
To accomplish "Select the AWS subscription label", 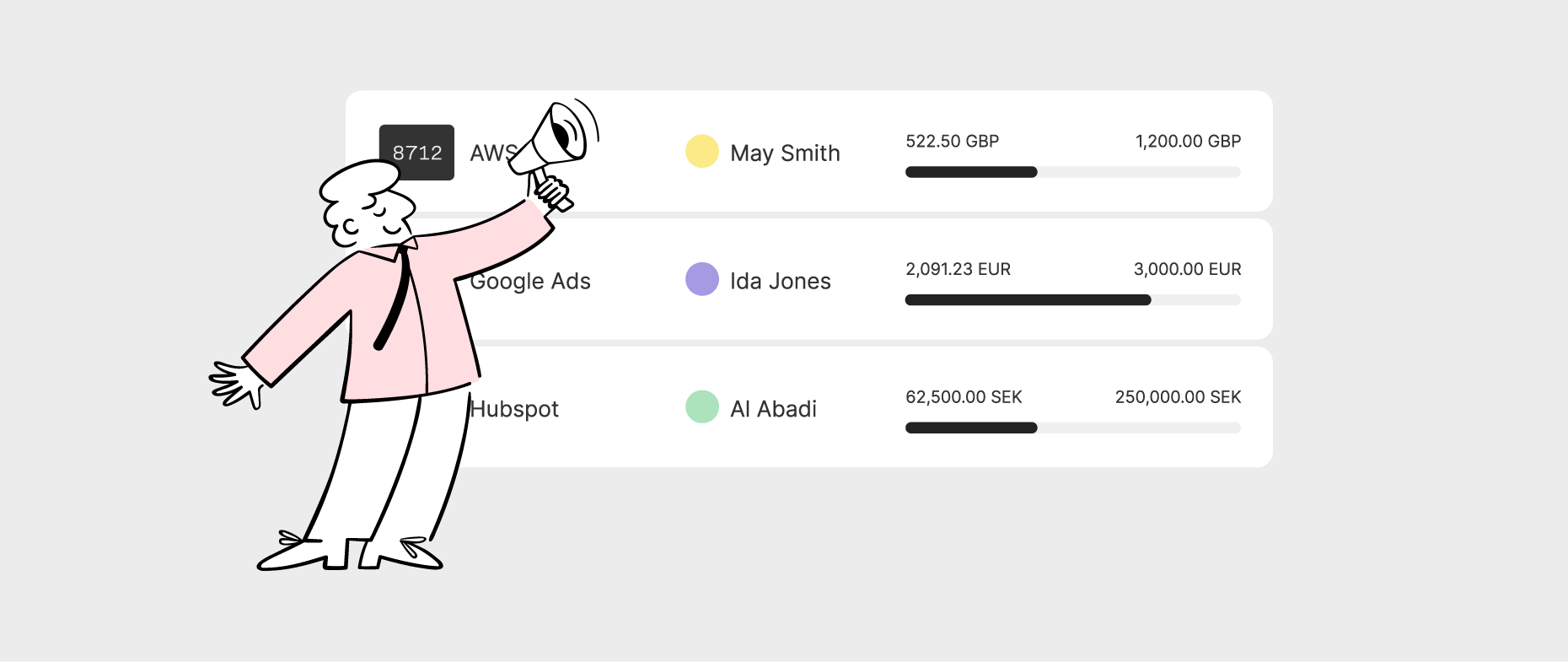I will point(489,153).
